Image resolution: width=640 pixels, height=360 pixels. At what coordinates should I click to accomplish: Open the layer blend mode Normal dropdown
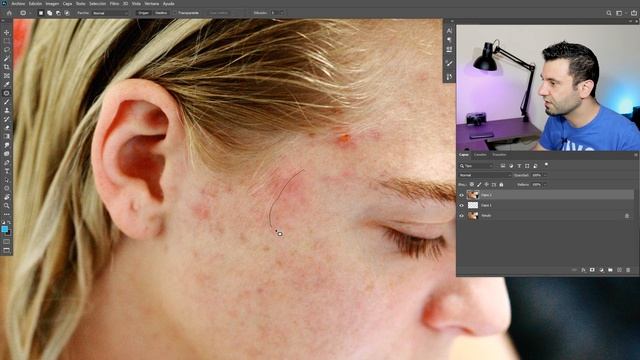(485, 175)
